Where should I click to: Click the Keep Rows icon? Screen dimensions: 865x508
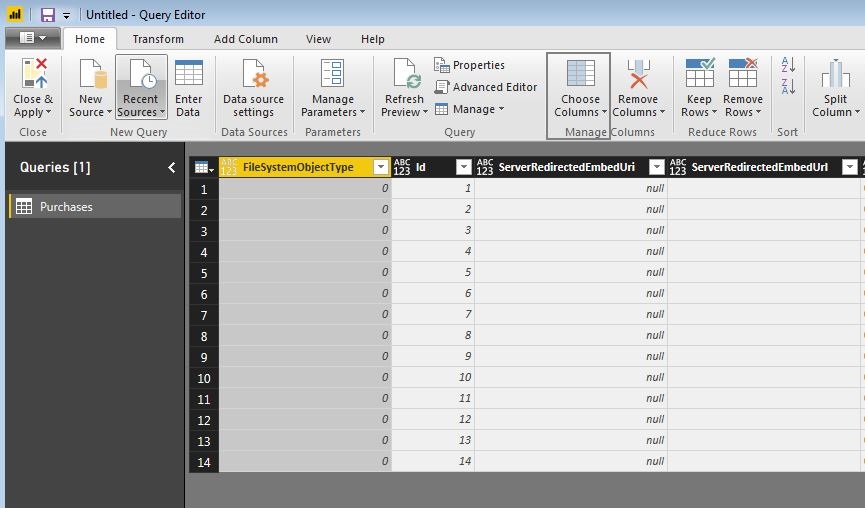(699, 76)
